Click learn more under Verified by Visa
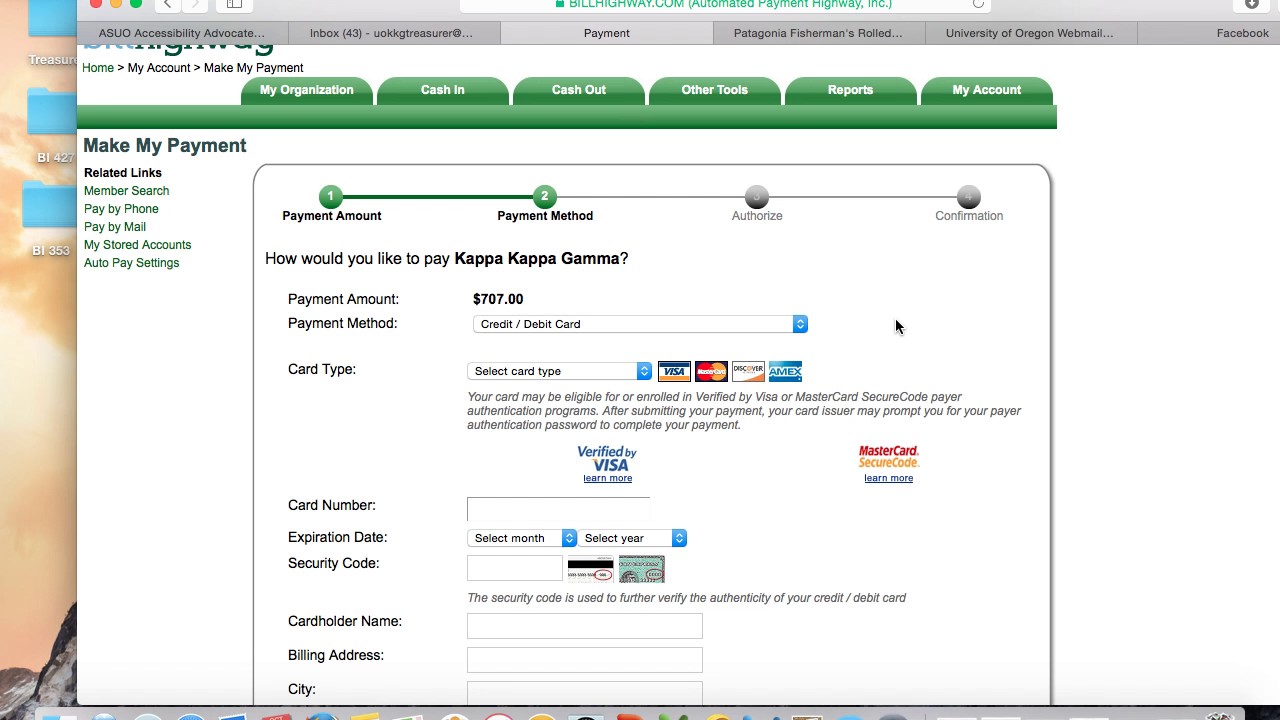 click(x=607, y=478)
